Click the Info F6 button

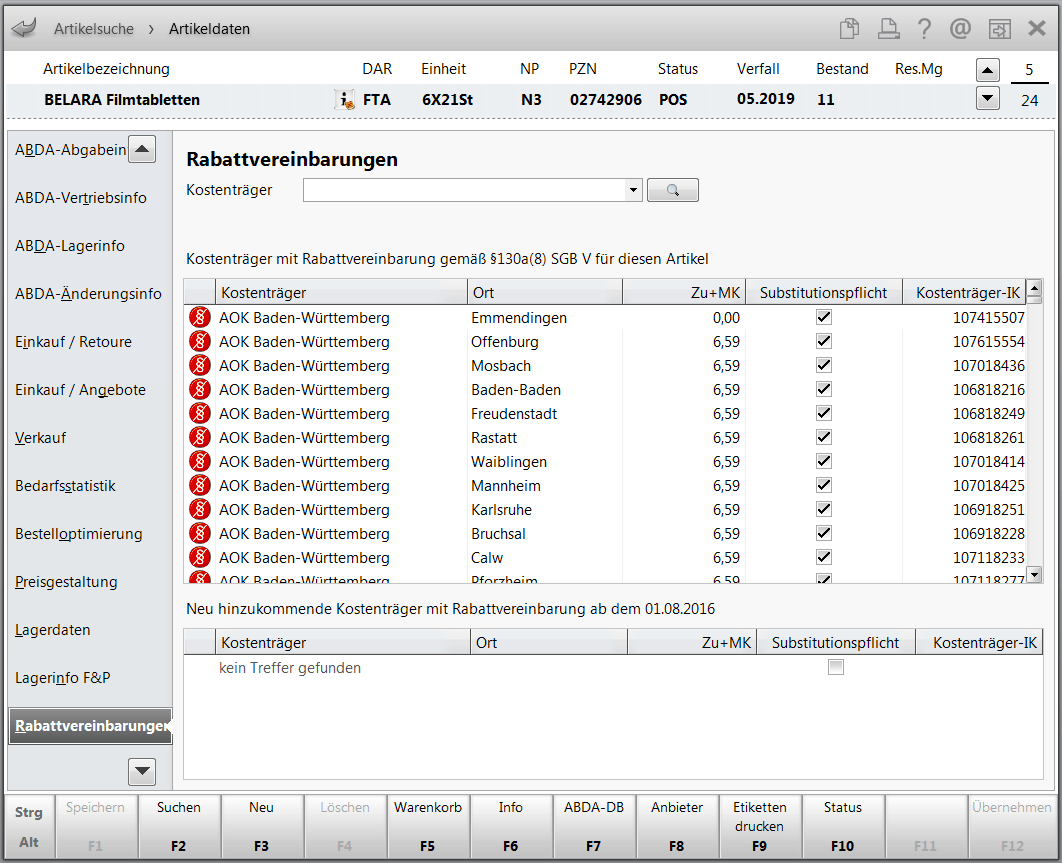[511, 826]
